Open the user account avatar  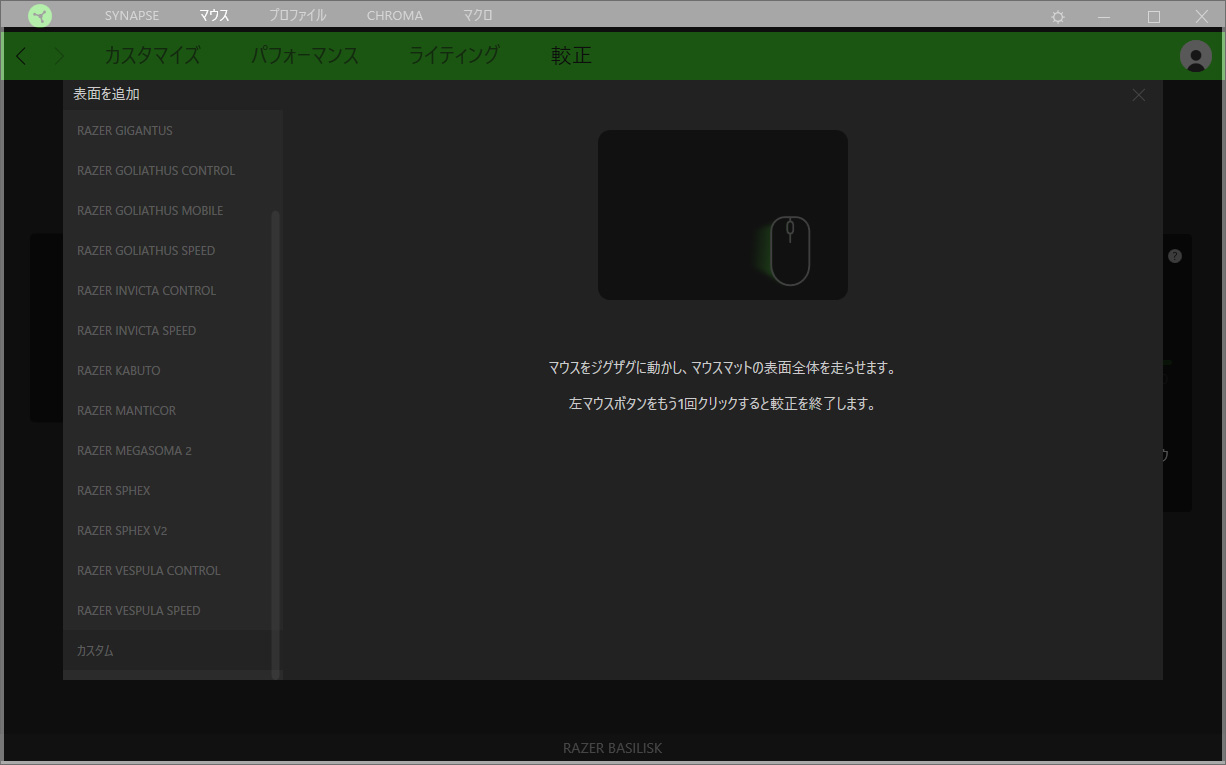(1196, 56)
